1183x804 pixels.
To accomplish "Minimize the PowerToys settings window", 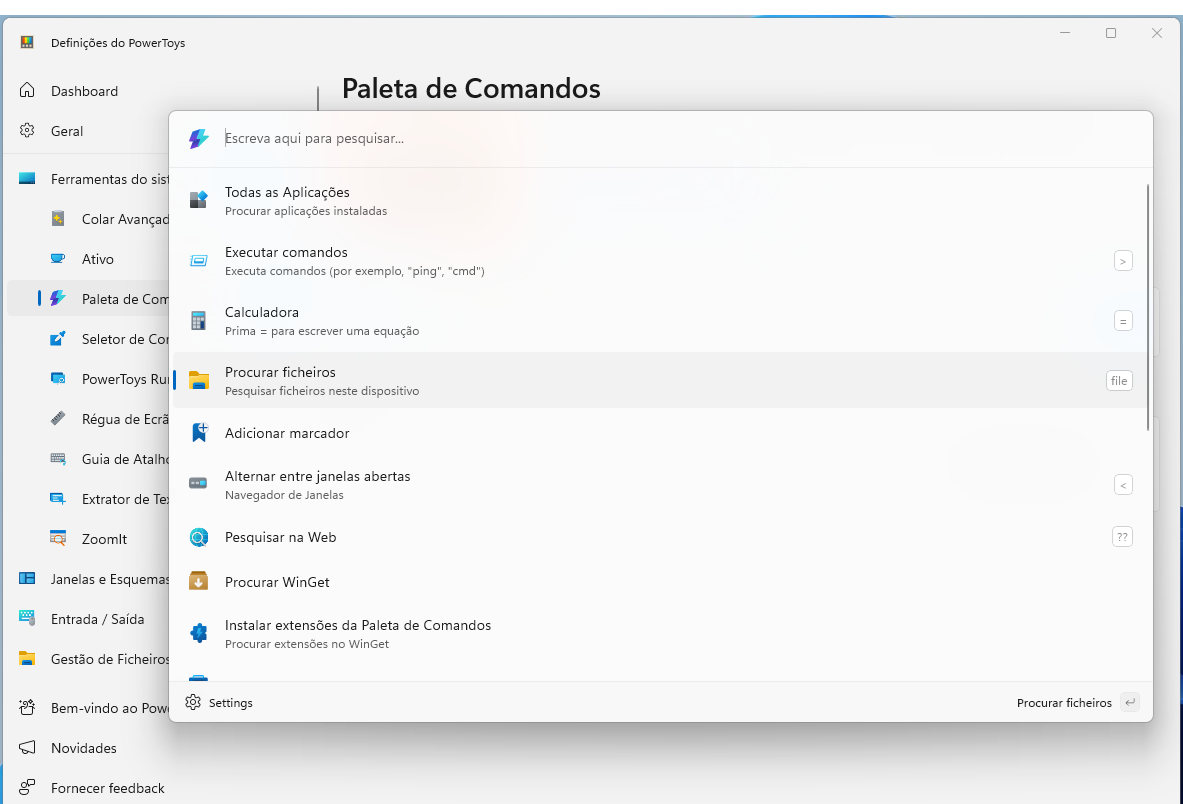I will (x=1065, y=33).
